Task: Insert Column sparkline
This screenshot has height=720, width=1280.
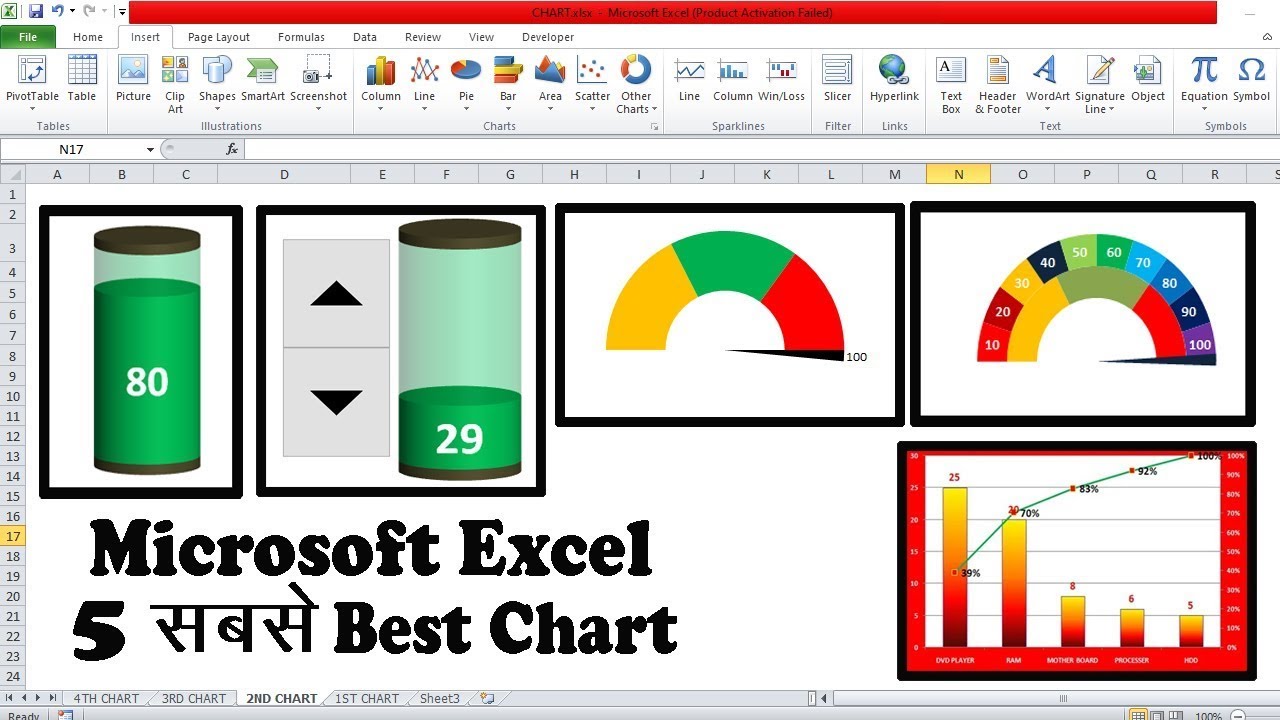Action: point(733,79)
